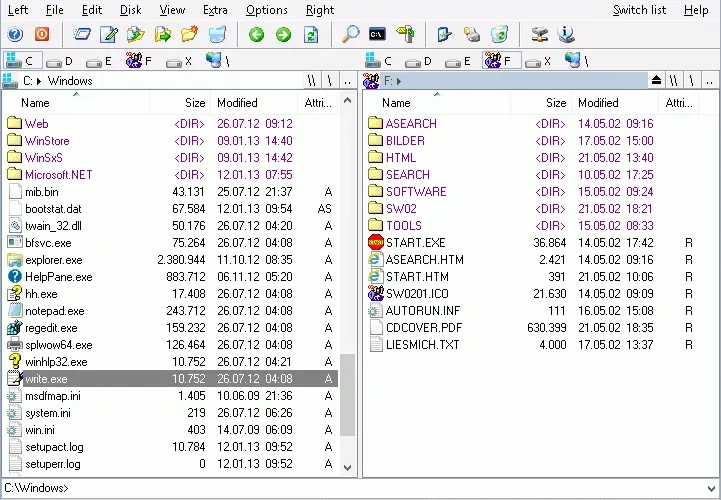Screen dimensions: 721x500
Task: Switch left panel to drive D
Action: click(x=60, y=61)
